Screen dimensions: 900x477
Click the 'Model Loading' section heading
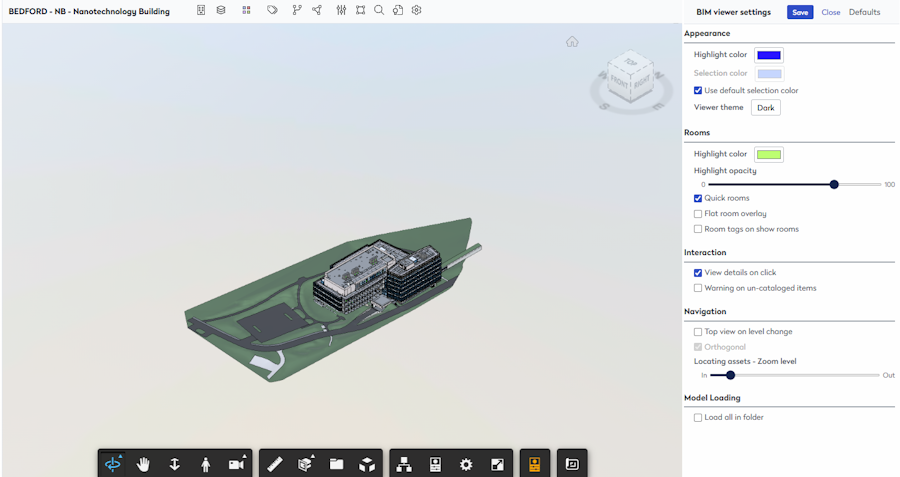712,398
